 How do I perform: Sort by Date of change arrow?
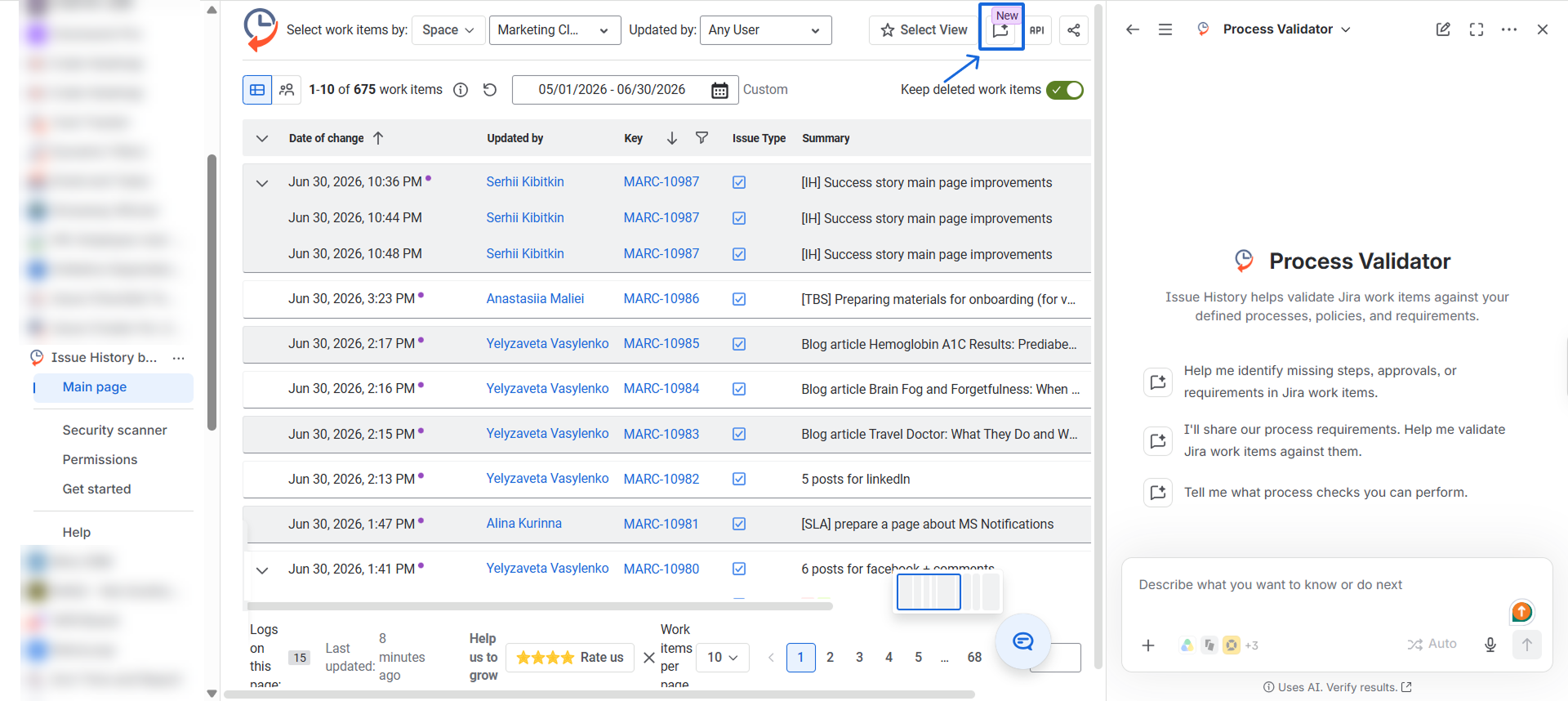(x=378, y=138)
